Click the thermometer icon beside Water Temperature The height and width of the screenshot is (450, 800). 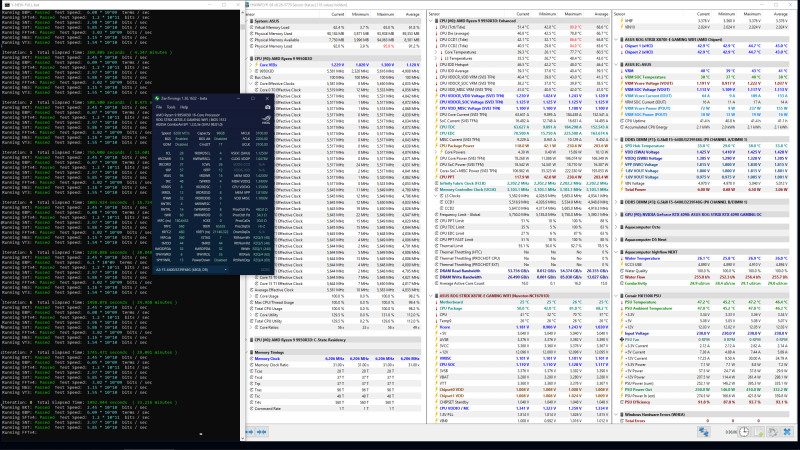[621, 258]
